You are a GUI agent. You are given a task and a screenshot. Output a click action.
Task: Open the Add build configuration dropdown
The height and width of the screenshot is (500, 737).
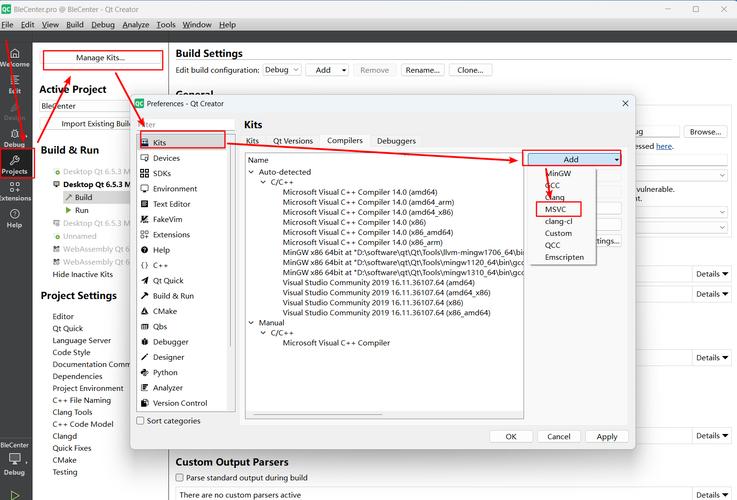pyautogui.click(x=327, y=70)
